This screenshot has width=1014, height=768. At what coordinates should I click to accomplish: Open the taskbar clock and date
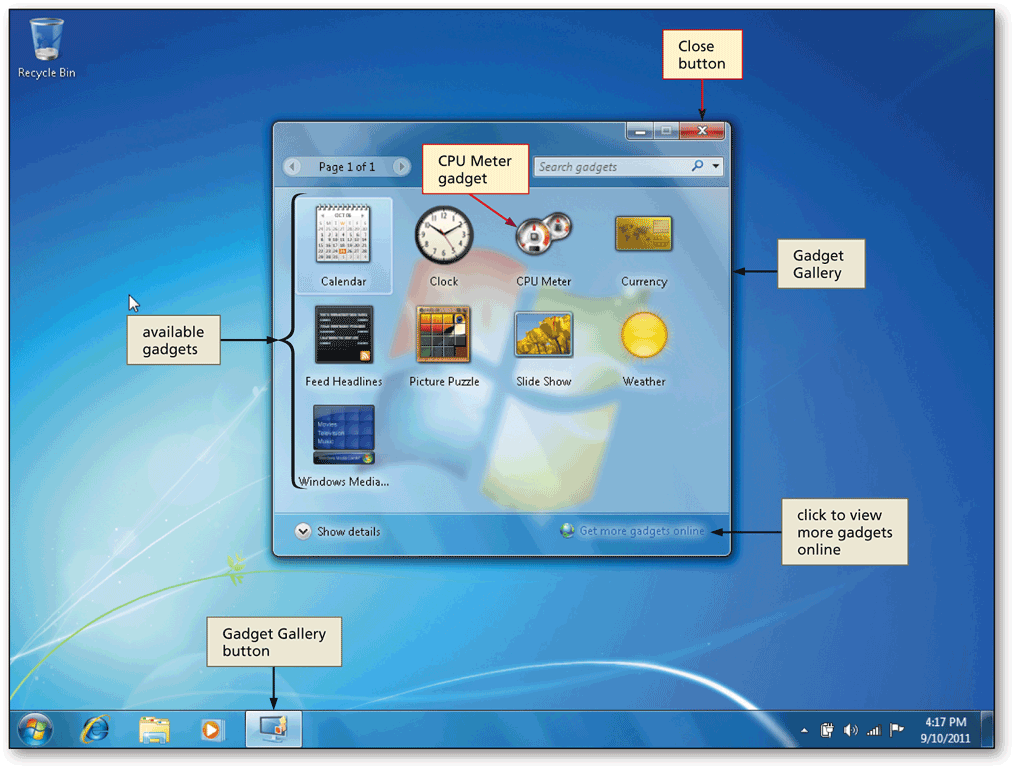click(x=945, y=730)
